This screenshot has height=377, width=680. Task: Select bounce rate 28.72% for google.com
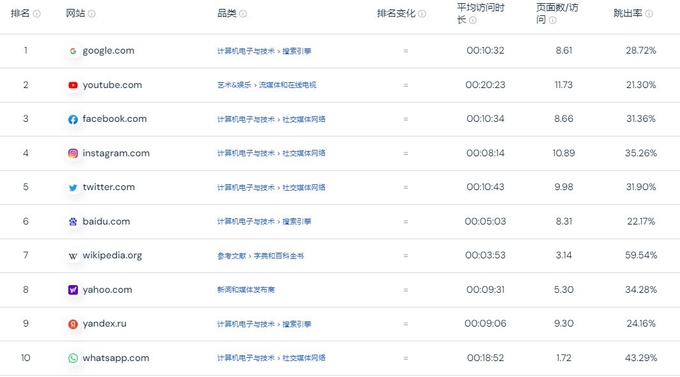pyautogui.click(x=641, y=51)
